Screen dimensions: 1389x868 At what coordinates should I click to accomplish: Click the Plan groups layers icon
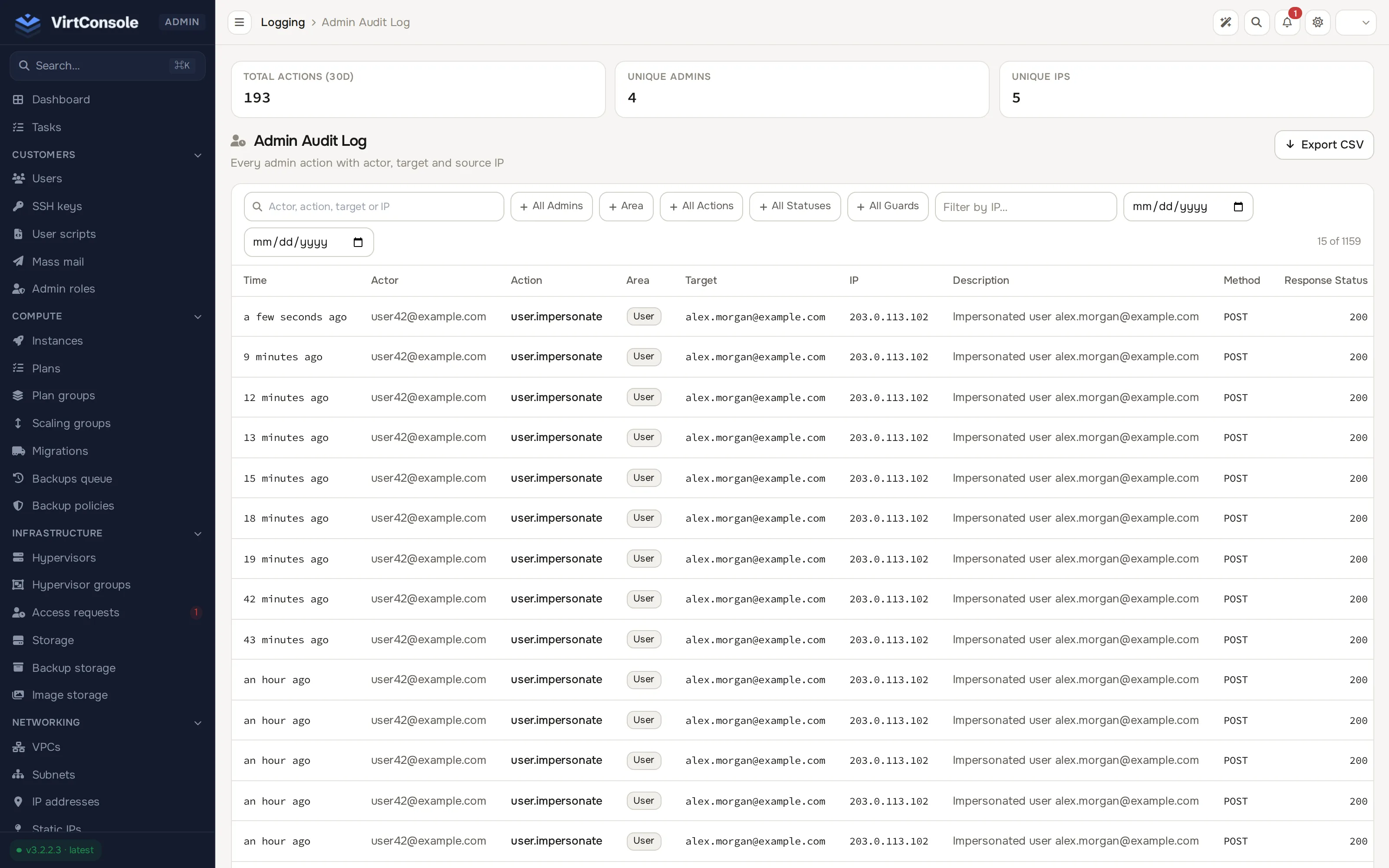coord(18,395)
